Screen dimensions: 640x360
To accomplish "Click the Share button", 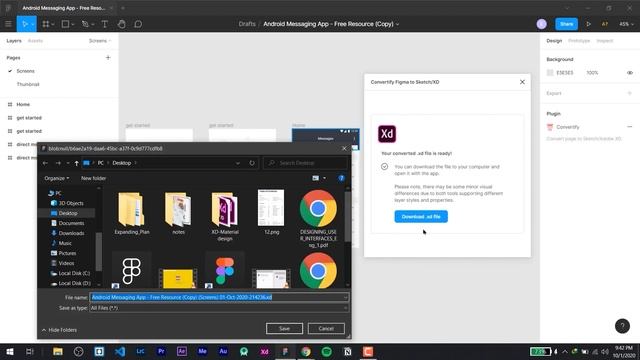I will coord(566,24).
